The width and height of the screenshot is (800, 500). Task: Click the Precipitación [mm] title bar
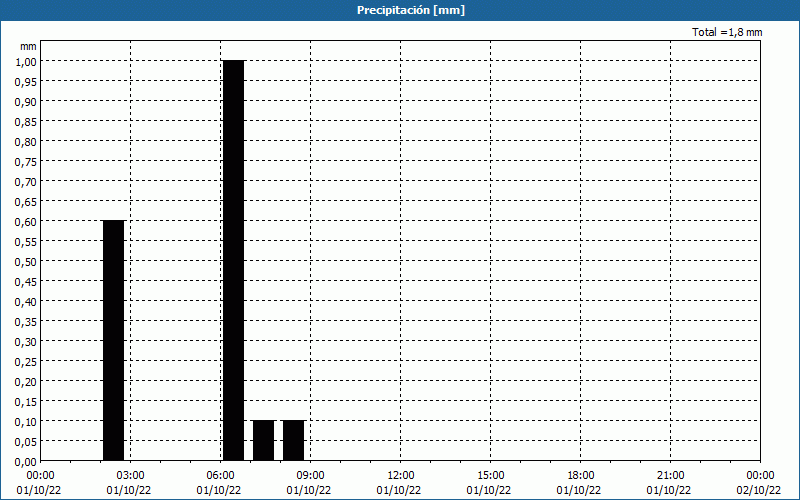(400, 10)
